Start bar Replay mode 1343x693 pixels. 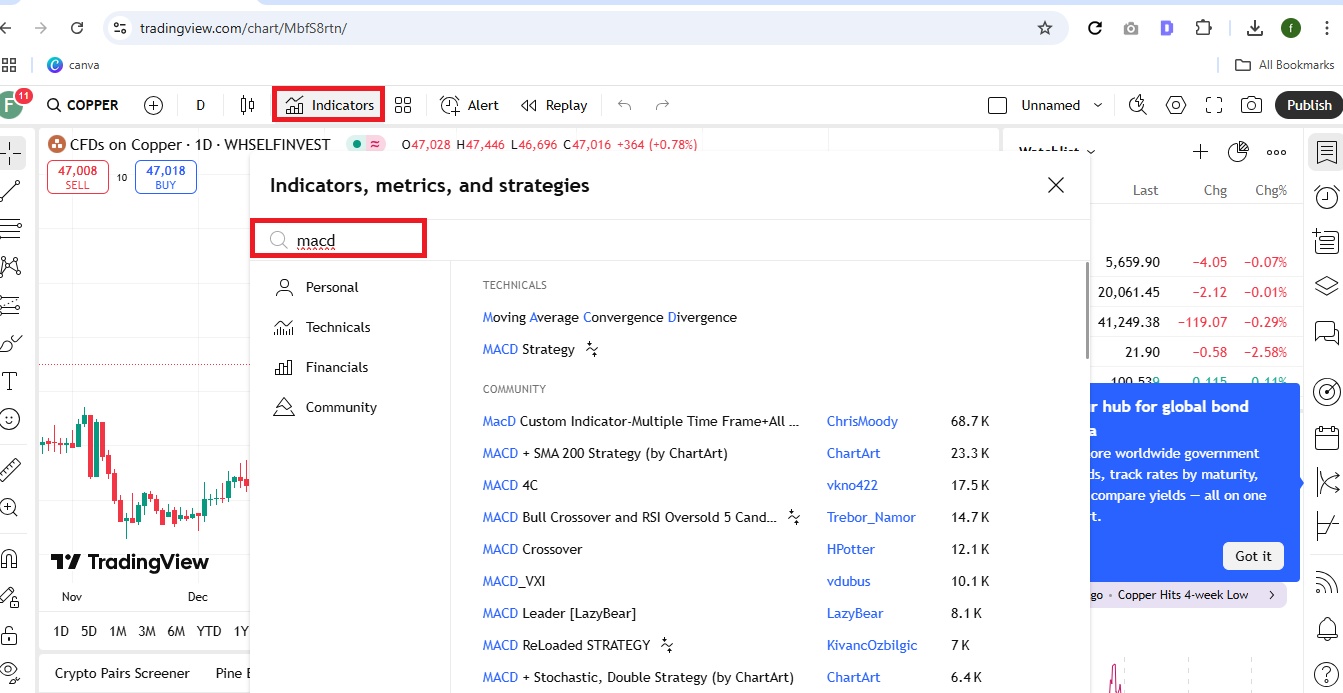pyautogui.click(x=554, y=105)
